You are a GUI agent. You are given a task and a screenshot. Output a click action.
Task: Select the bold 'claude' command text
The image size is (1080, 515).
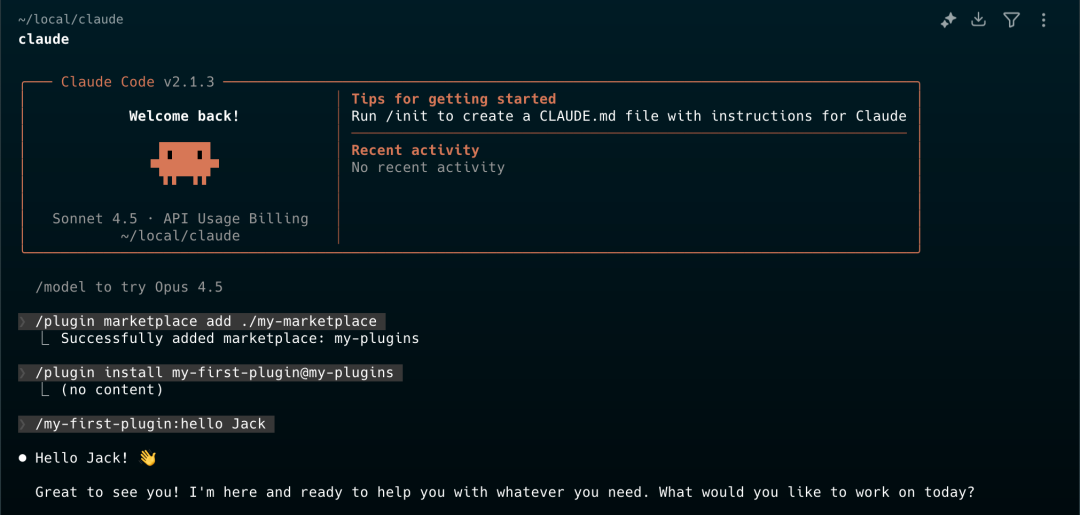point(43,39)
